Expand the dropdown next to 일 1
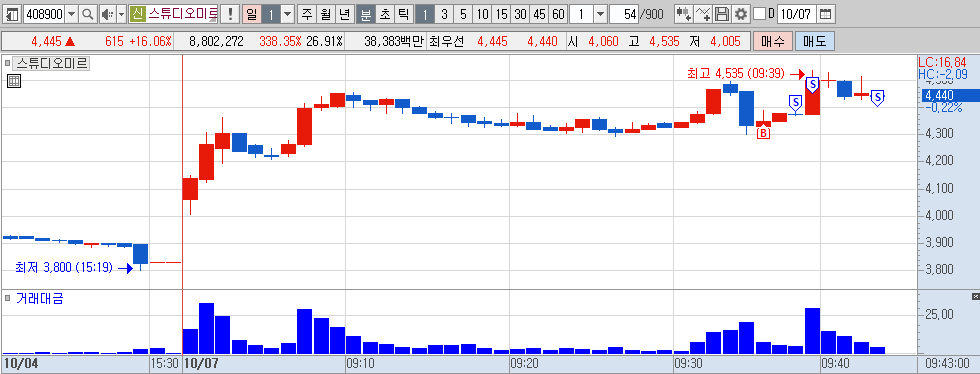Viewport: 980px width, 374px height. 287,13
